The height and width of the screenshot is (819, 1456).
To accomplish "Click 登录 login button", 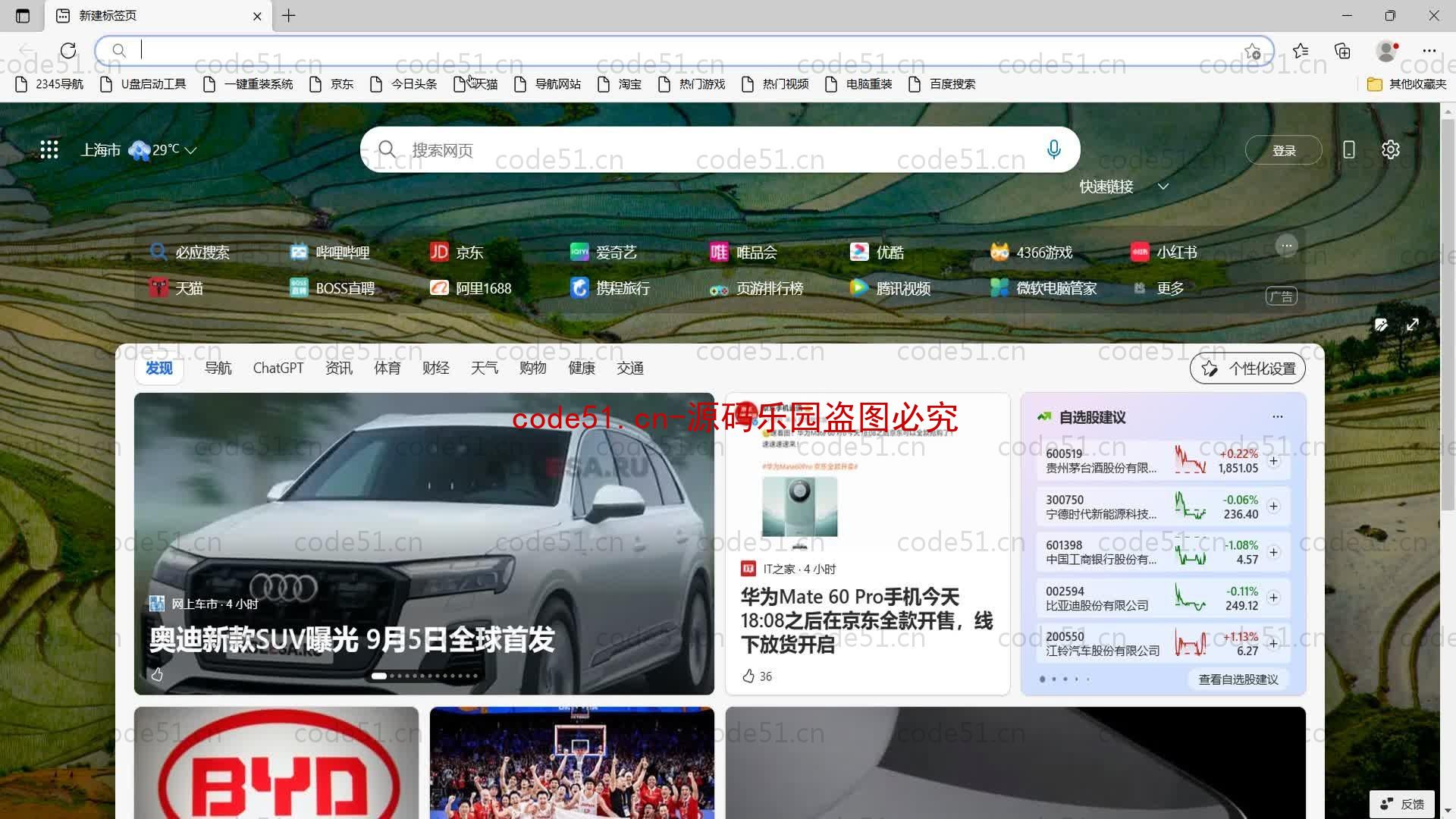I will (x=1283, y=149).
